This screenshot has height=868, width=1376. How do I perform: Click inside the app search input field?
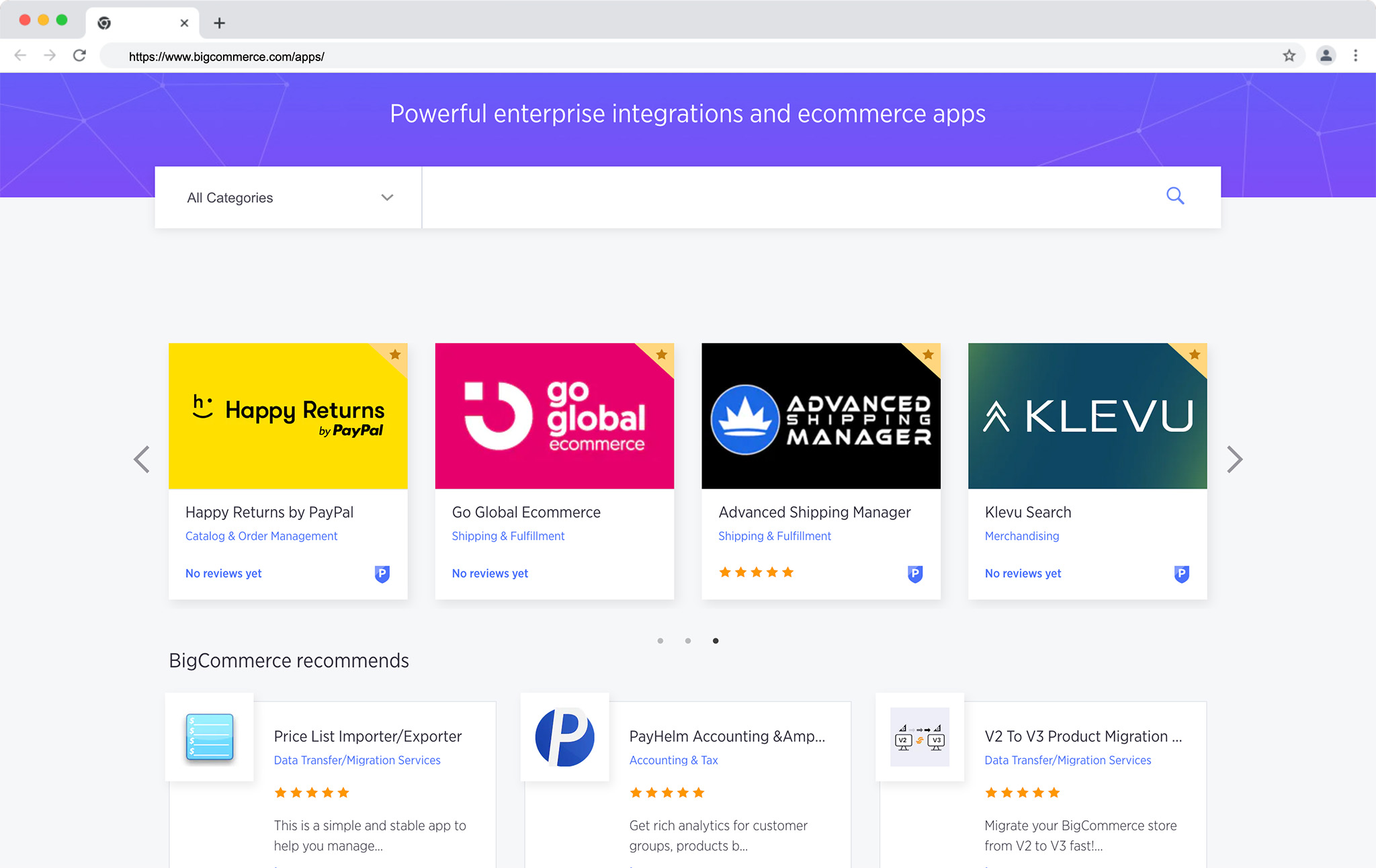tap(773, 197)
